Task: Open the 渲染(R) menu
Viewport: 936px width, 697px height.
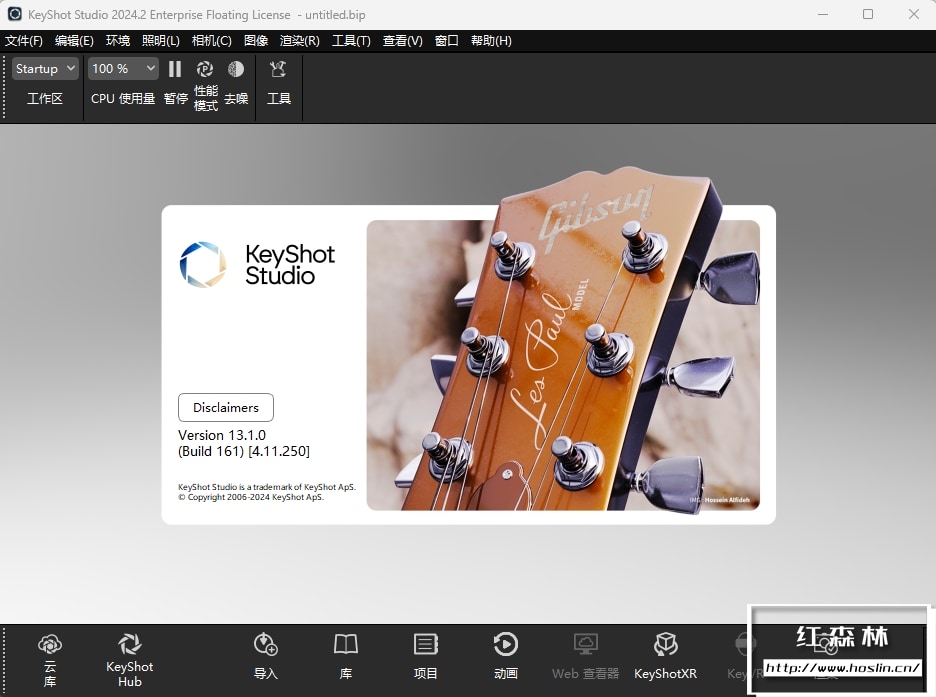Action: pyautogui.click(x=300, y=41)
